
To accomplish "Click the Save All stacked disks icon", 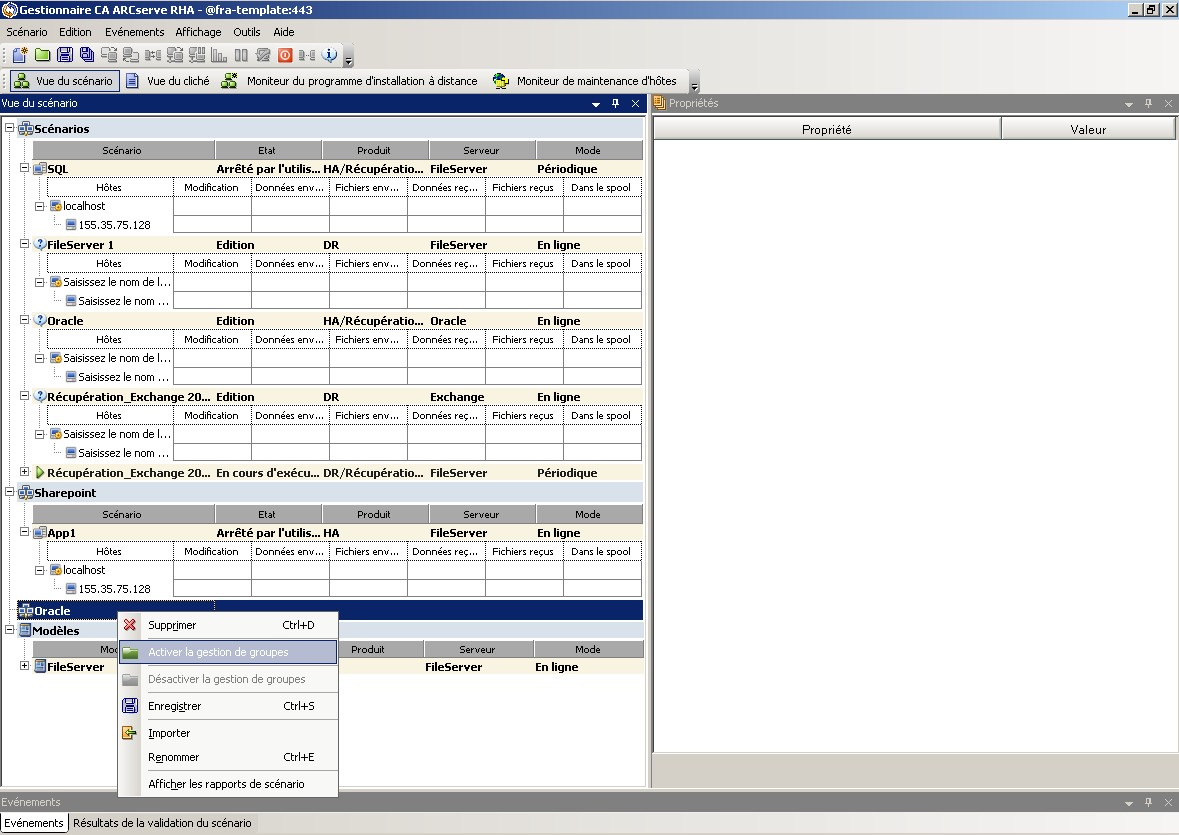I will point(87,55).
